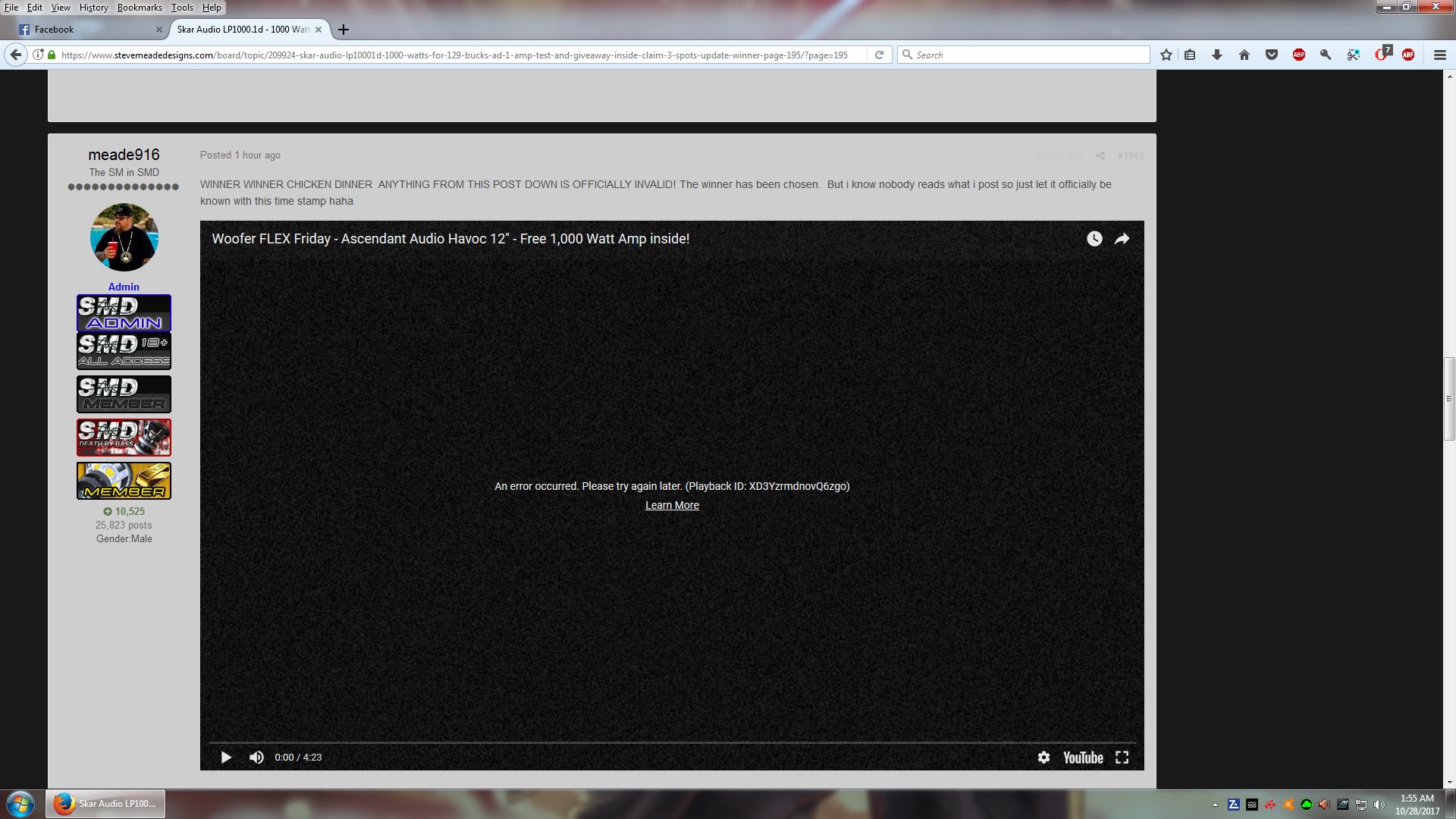
Task: Open the scissors screenshot tool icon
Action: coord(1353,55)
